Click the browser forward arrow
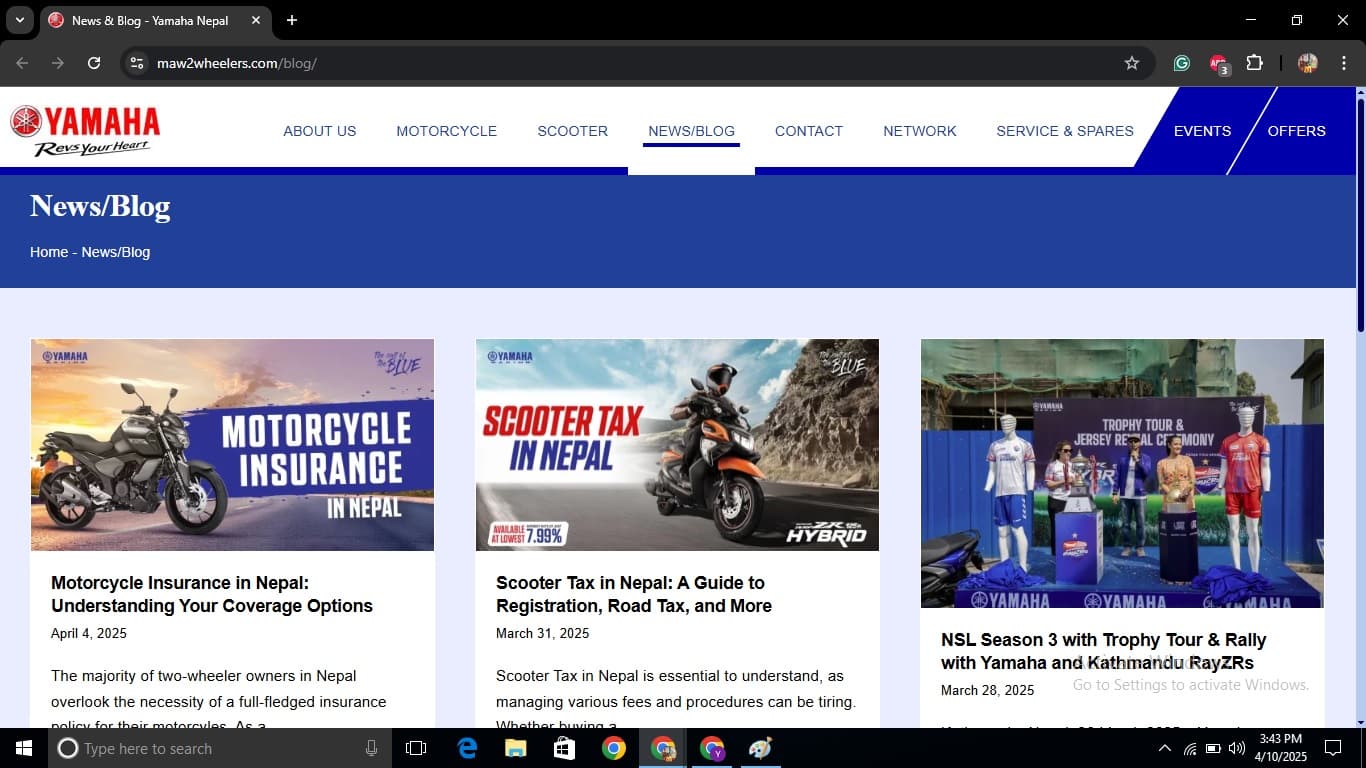Screen dimensions: 1366x768 click(x=58, y=63)
